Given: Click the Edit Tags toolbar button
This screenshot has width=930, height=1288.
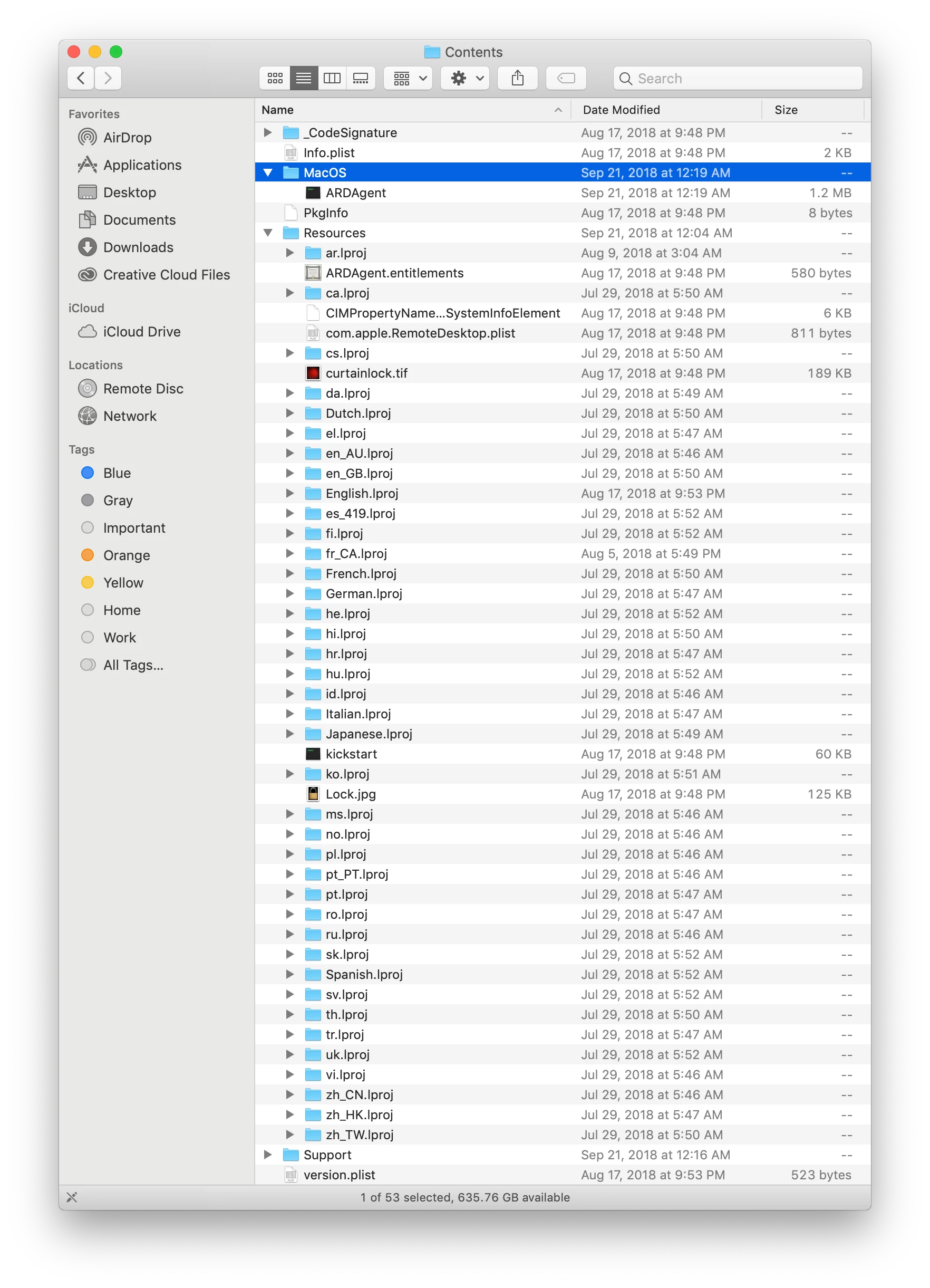Looking at the screenshot, I should 566,79.
